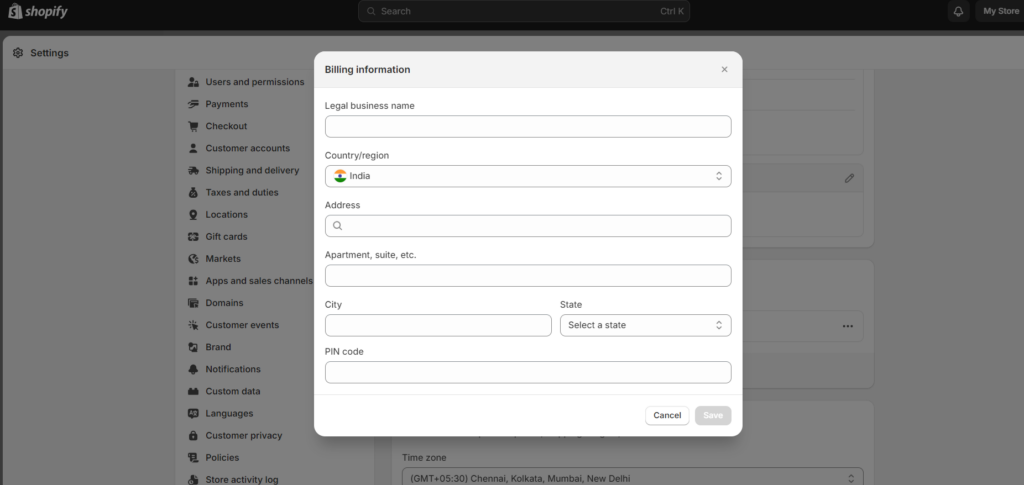Screen dimensions: 1024x485
Task: Click the Customer accounts person icon
Action: click(193, 148)
